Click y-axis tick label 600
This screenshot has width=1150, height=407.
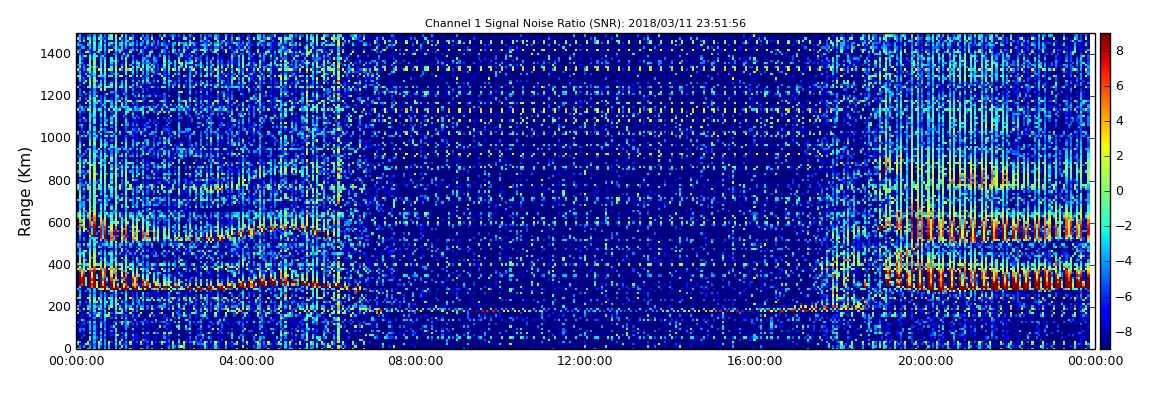[60, 222]
